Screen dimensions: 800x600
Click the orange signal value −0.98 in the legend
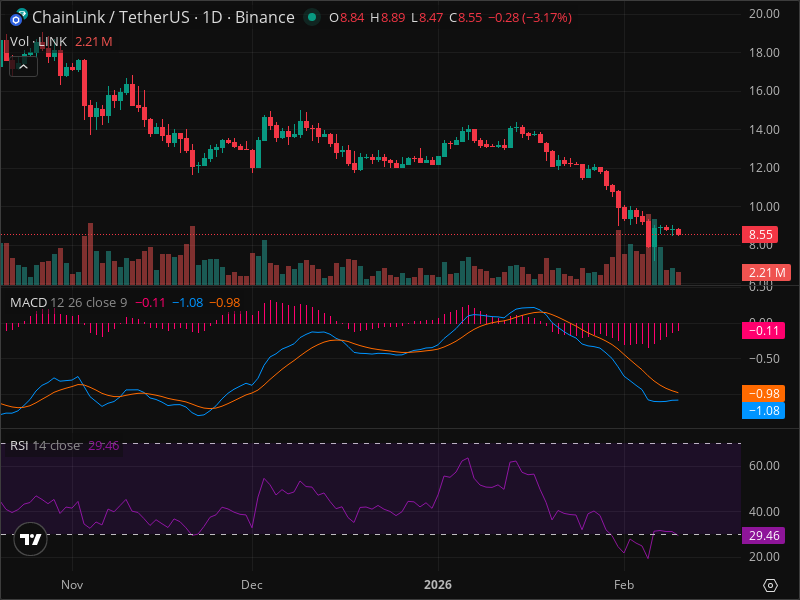tap(224, 303)
